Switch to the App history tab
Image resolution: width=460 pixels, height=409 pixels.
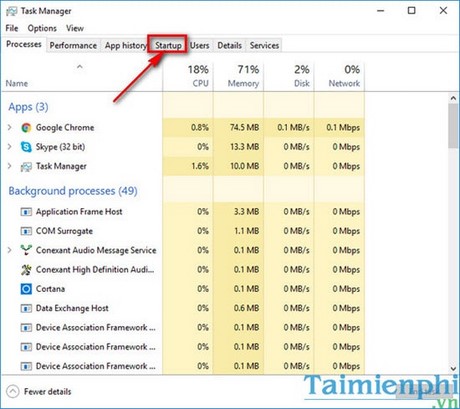[125, 45]
